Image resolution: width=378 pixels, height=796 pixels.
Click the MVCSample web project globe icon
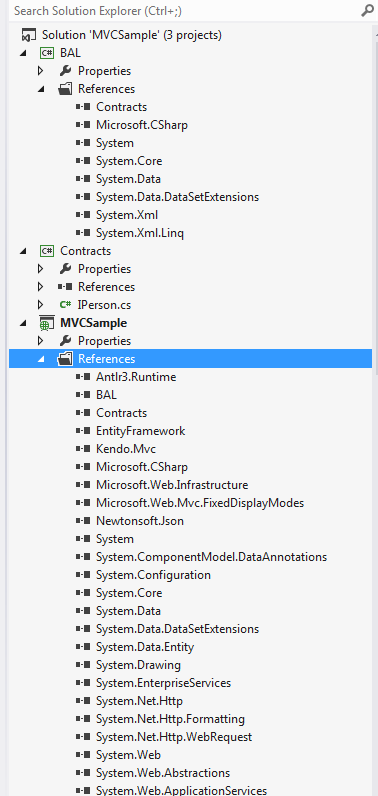(x=47, y=323)
